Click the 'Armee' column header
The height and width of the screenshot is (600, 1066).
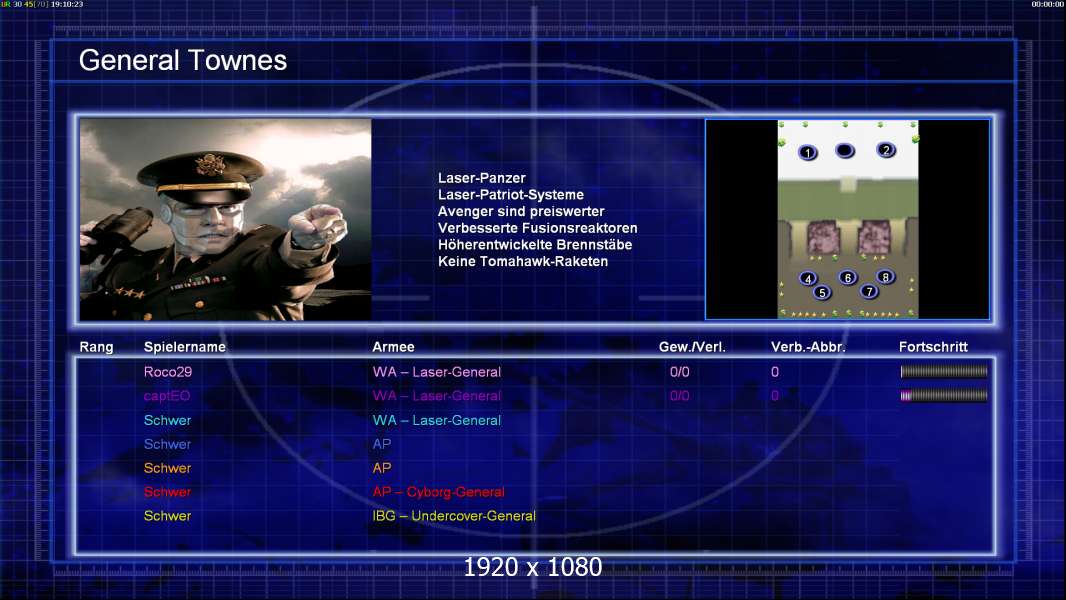tap(393, 347)
